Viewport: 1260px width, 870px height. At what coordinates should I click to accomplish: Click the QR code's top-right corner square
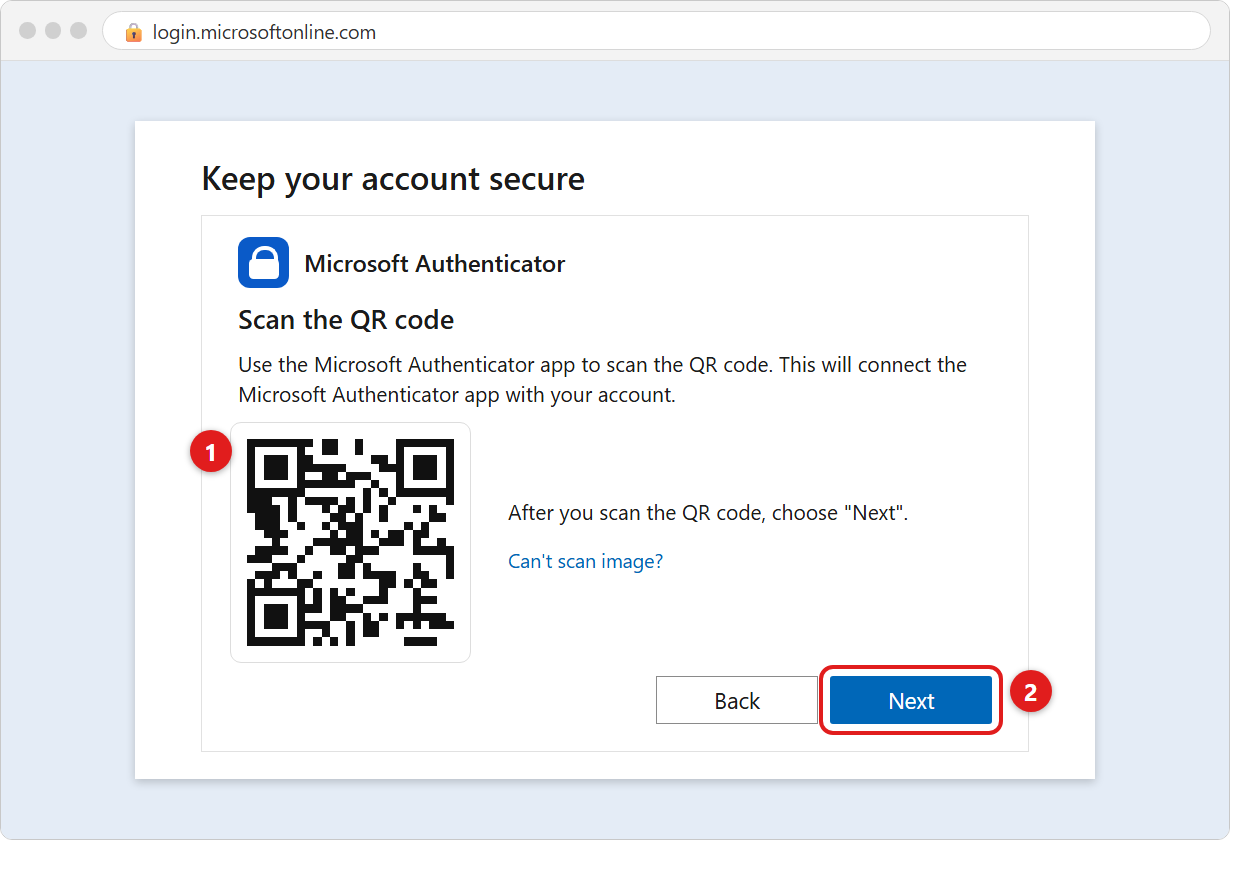tap(425, 467)
